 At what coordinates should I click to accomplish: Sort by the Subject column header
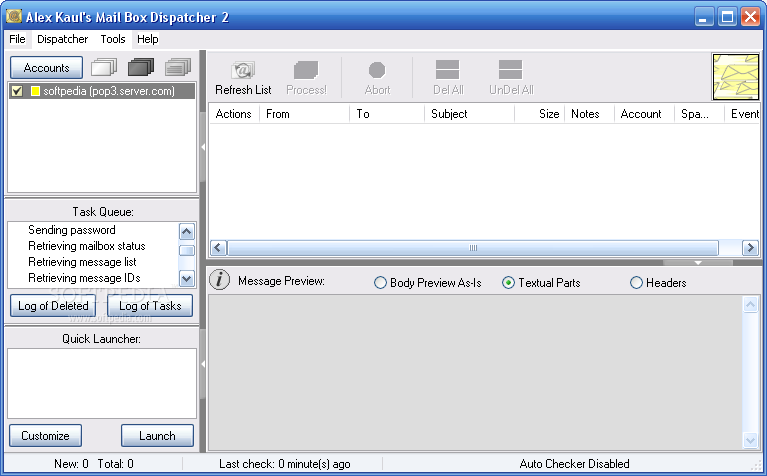pyautogui.click(x=469, y=114)
